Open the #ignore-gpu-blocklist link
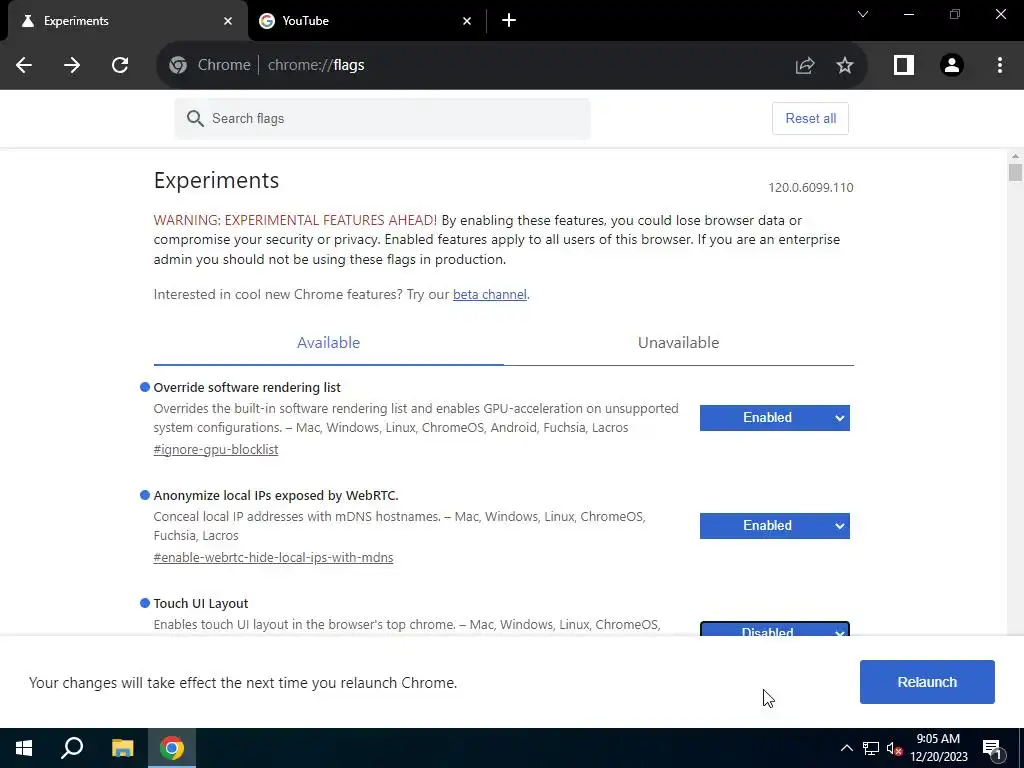 click(216, 449)
